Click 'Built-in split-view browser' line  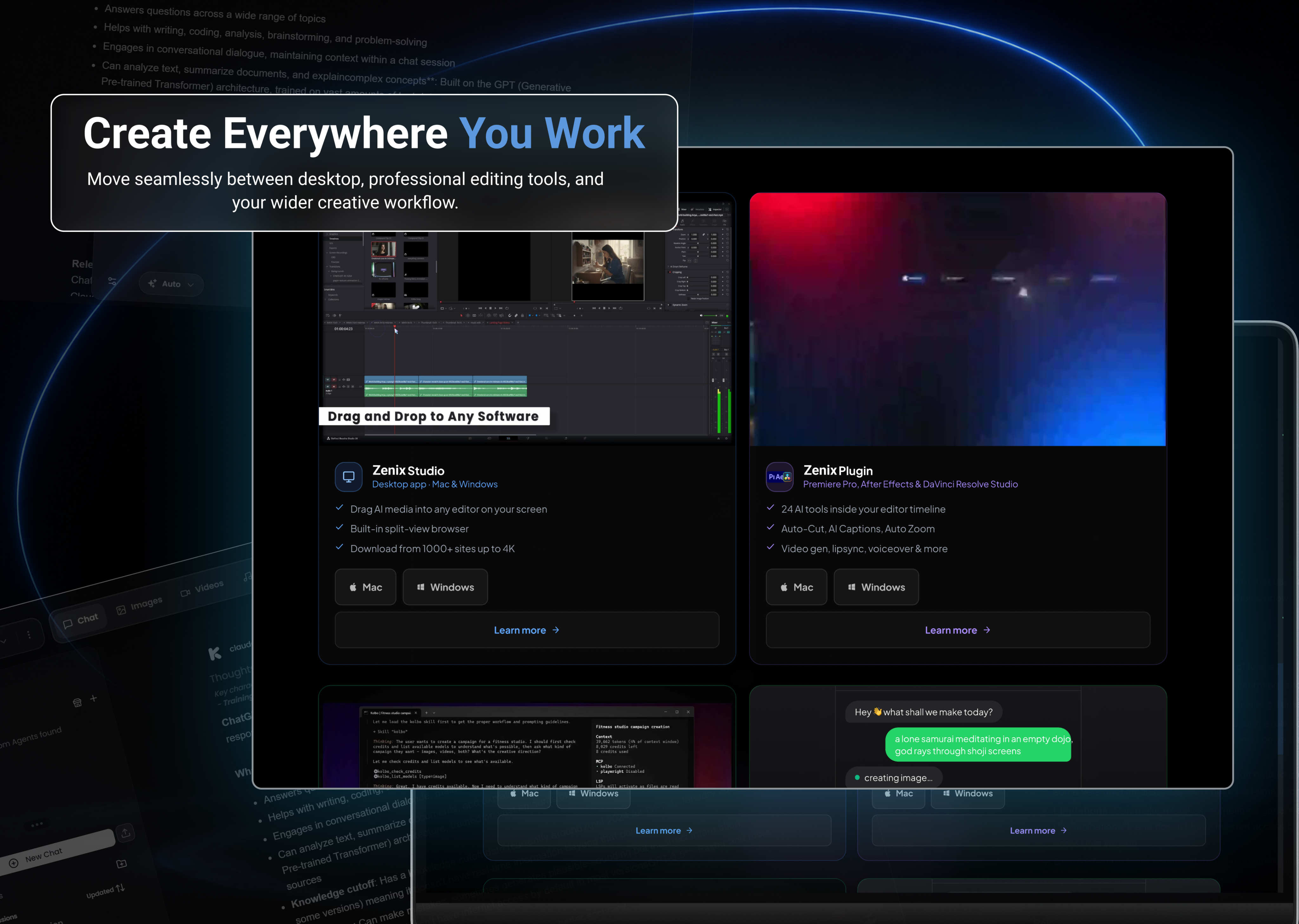coord(409,528)
